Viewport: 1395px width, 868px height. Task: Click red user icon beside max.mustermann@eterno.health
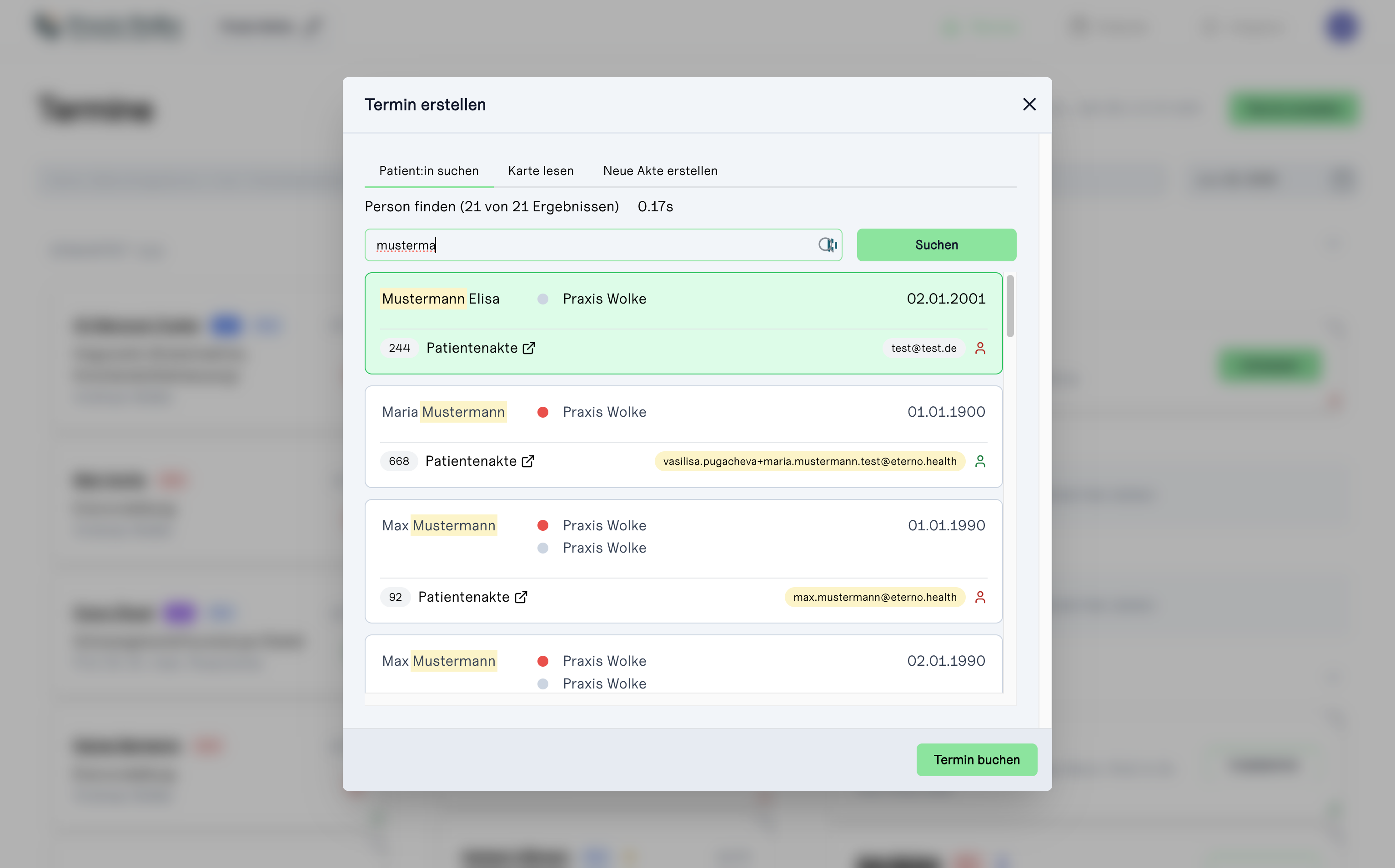pyautogui.click(x=980, y=597)
